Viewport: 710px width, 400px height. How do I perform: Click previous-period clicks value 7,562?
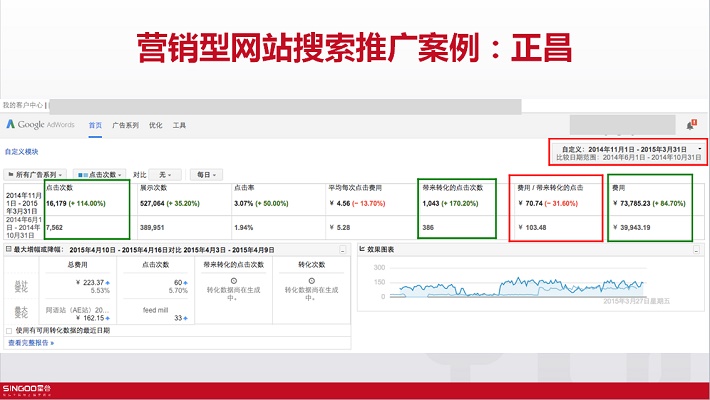coord(54,227)
